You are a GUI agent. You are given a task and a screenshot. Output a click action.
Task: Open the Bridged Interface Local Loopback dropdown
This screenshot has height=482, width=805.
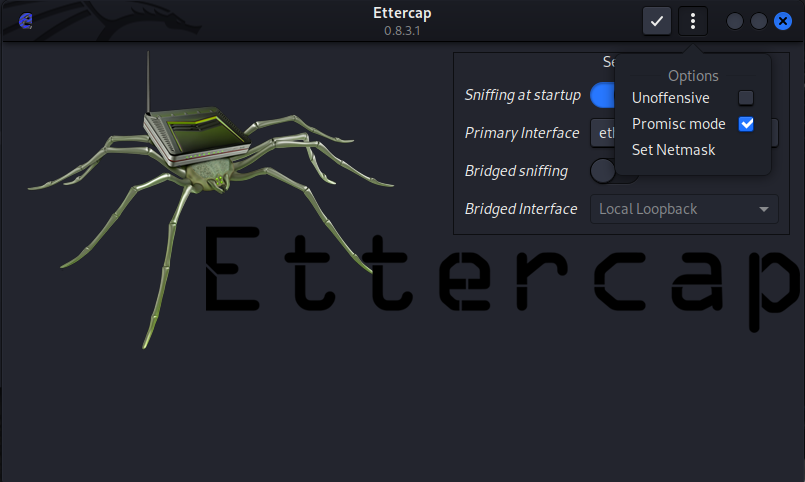tap(684, 209)
